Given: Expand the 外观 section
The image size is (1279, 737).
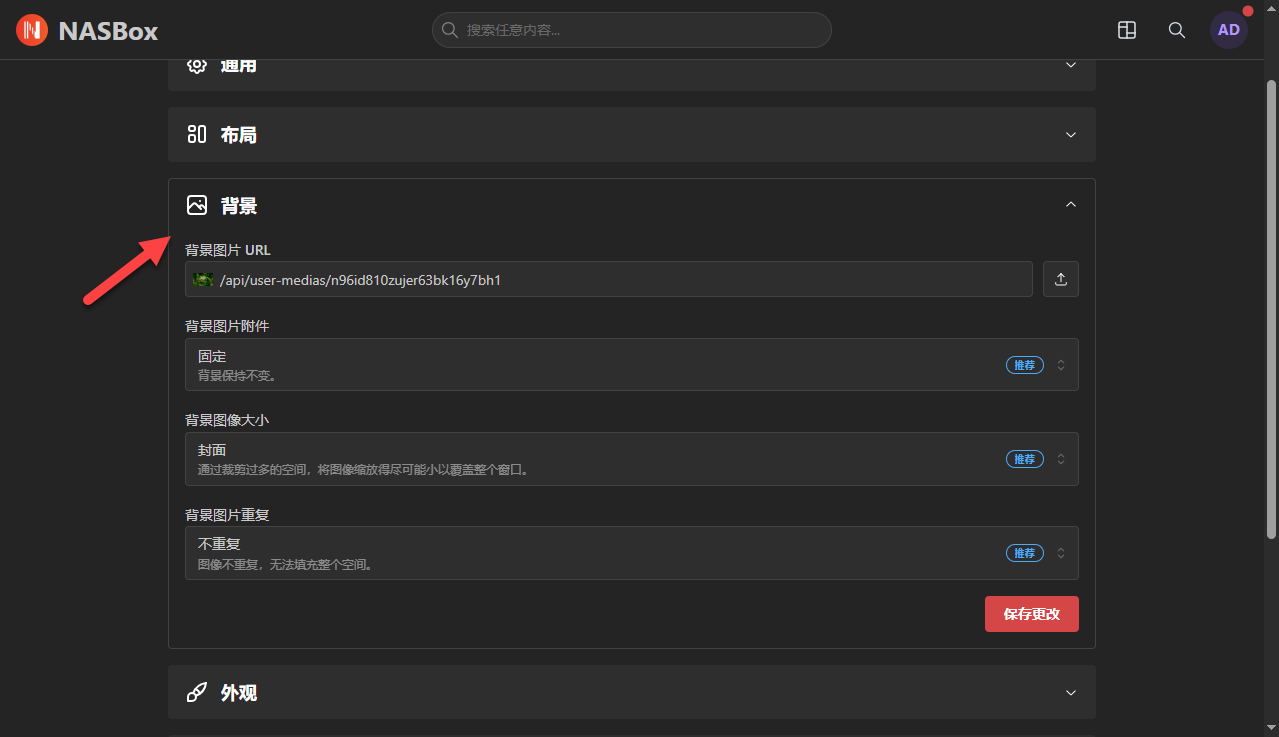Looking at the screenshot, I should pyautogui.click(x=632, y=692).
